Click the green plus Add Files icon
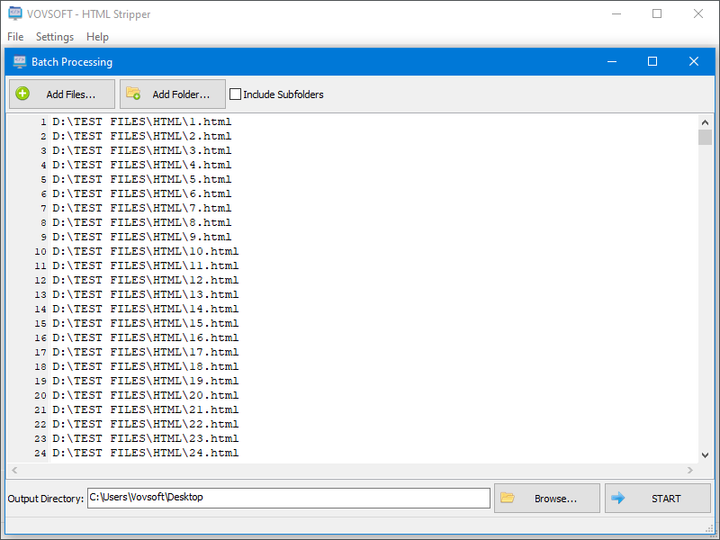Image resolution: width=720 pixels, height=540 pixels. (22, 94)
